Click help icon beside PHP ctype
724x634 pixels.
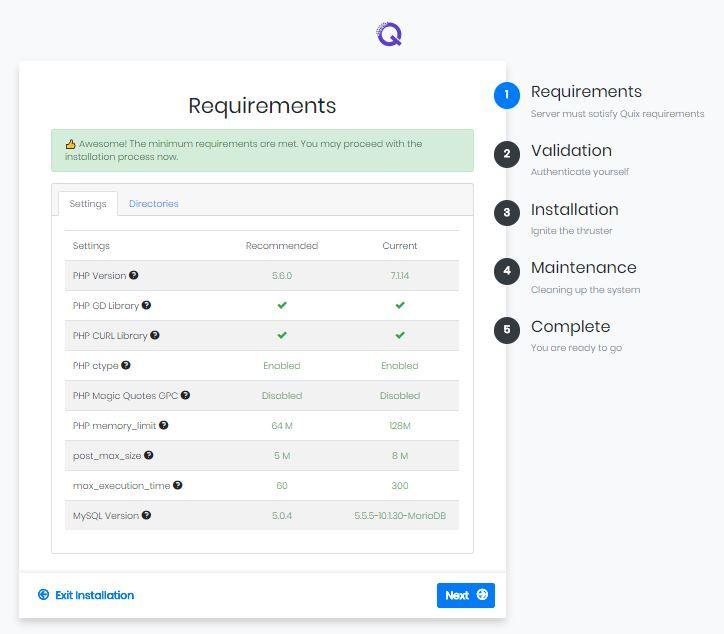click(126, 365)
